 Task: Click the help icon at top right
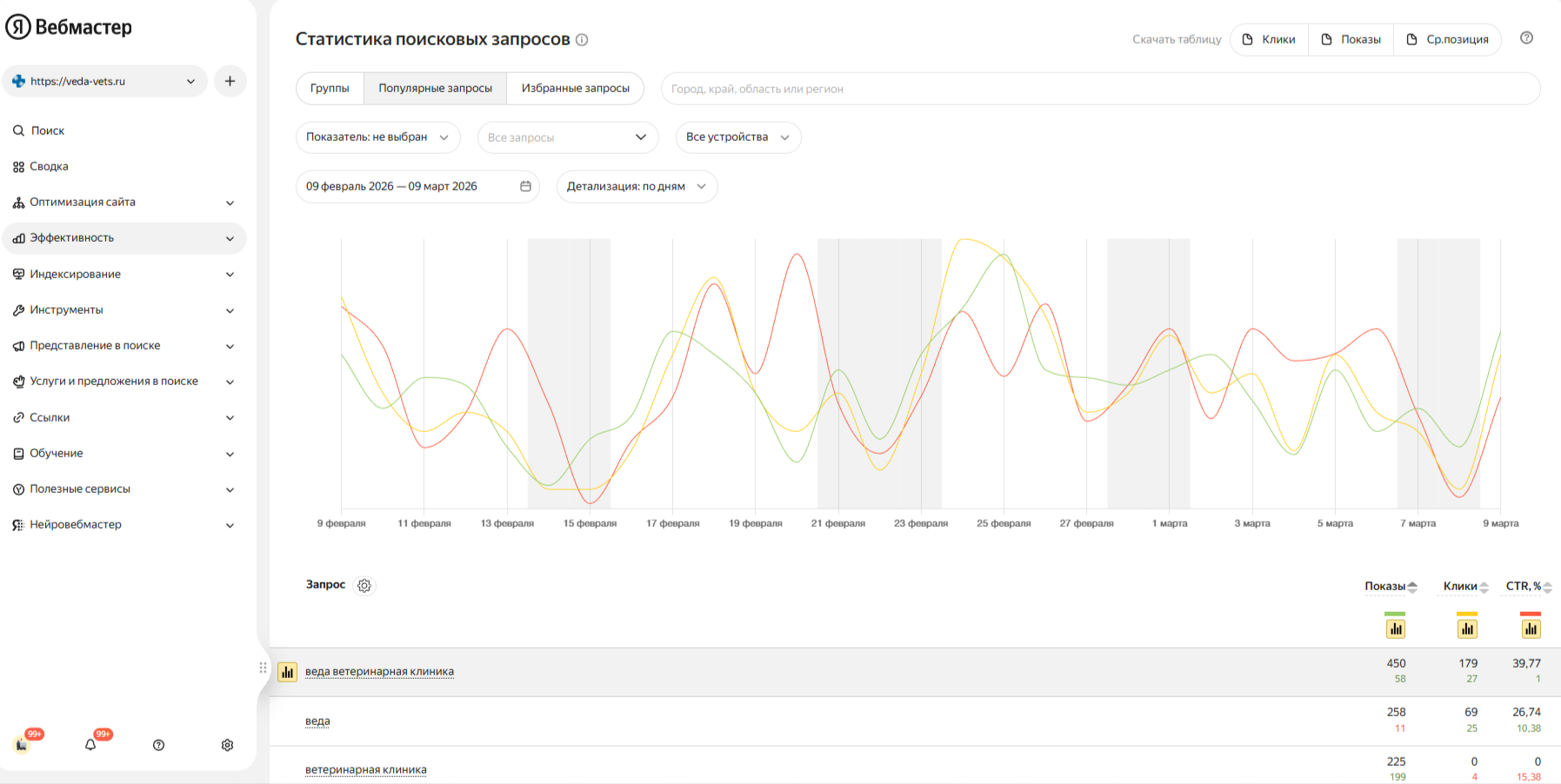coord(1526,38)
